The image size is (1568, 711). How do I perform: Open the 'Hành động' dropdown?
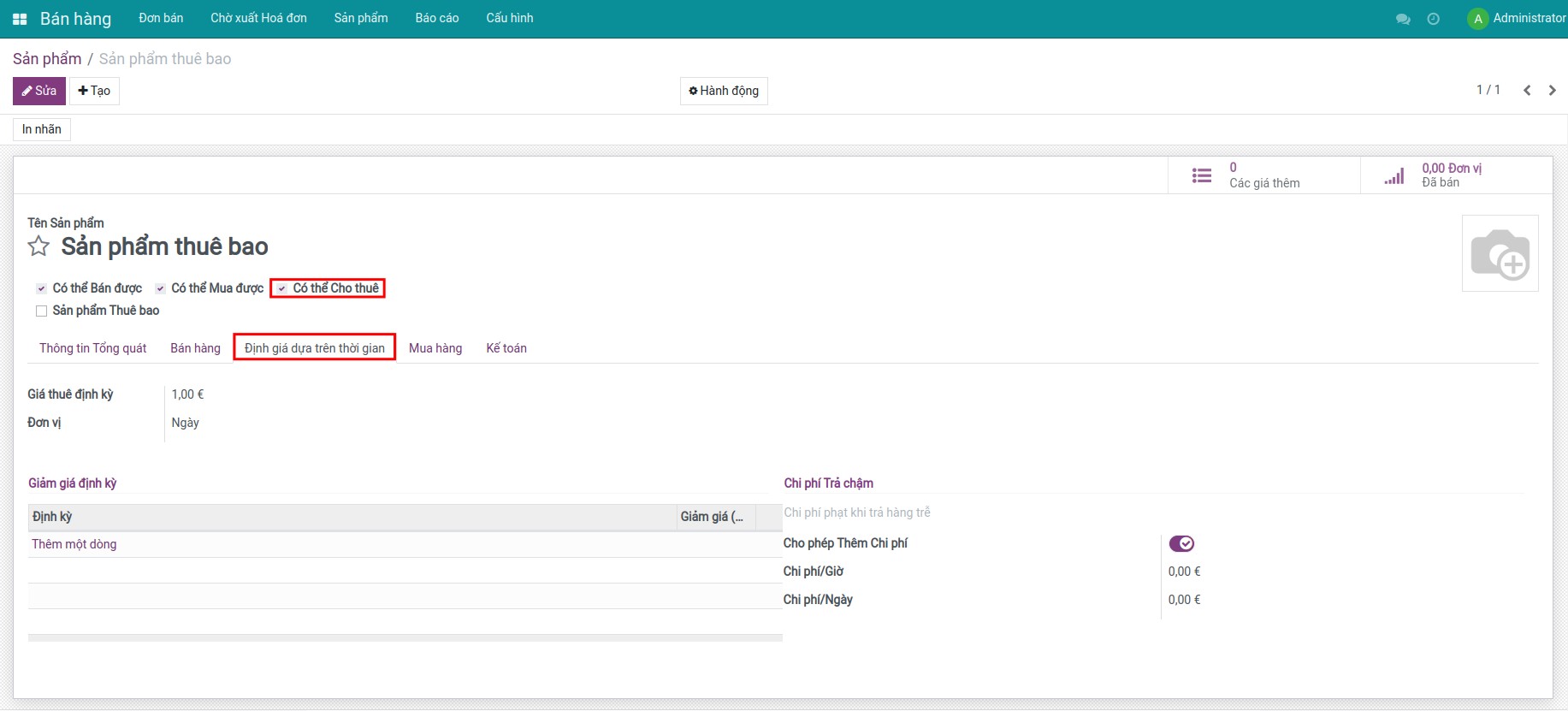(724, 91)
